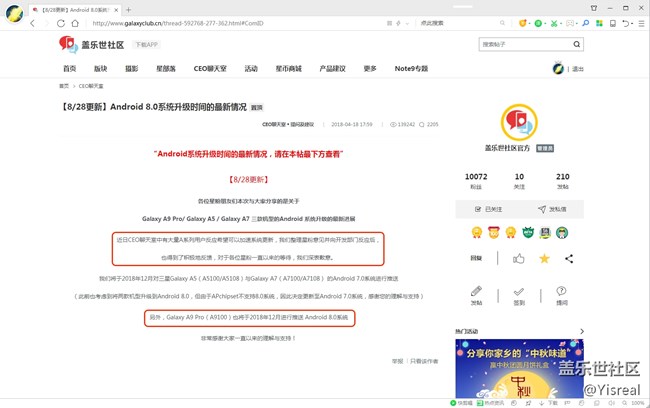Click the green circle extension icon
The width and height of the screenshot is (650, 408).
pos(538,23)
